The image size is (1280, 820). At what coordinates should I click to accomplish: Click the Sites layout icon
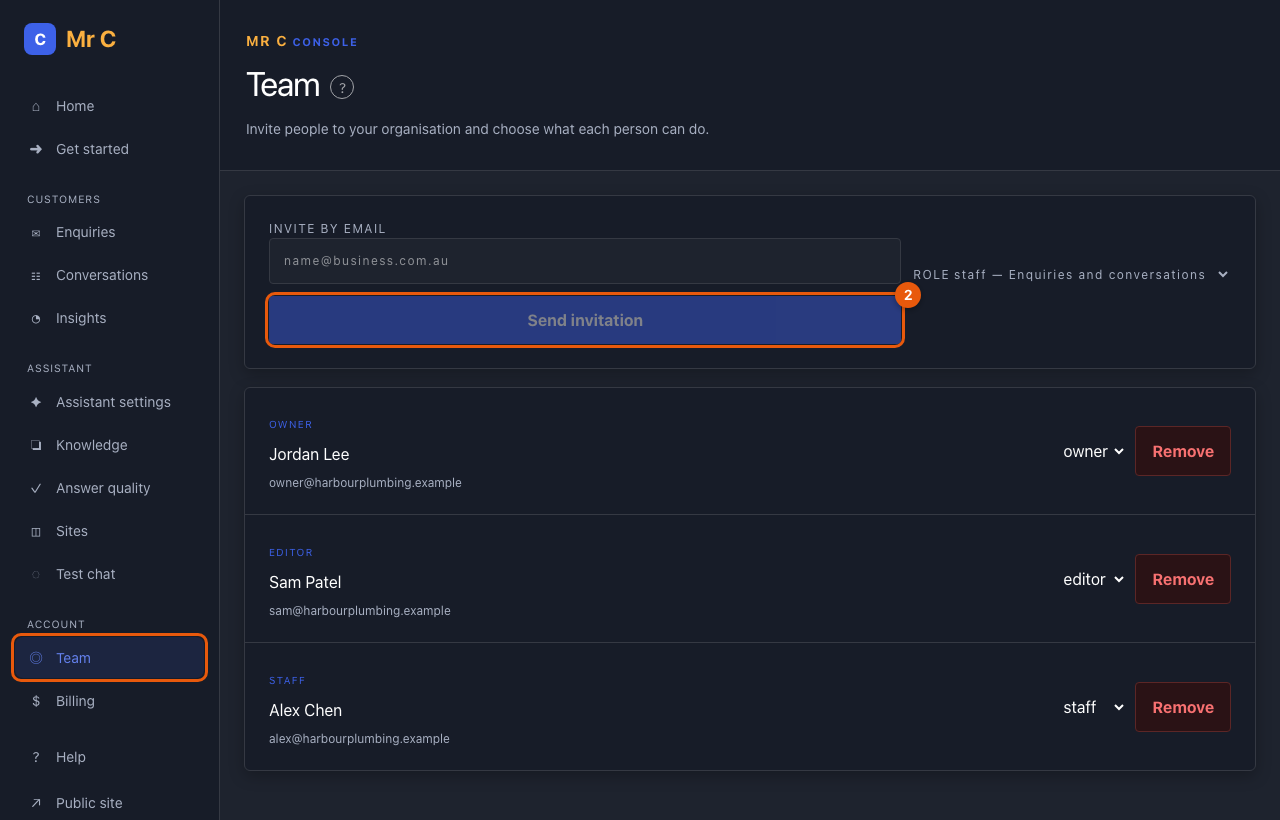(x=36, y=531)
